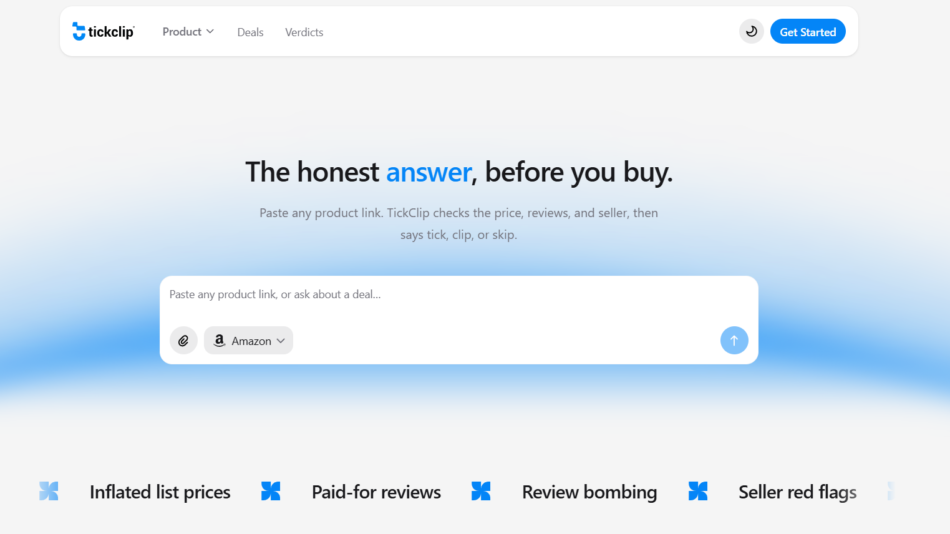Click the 'Seller red flags' text

[x=797, y=492]
